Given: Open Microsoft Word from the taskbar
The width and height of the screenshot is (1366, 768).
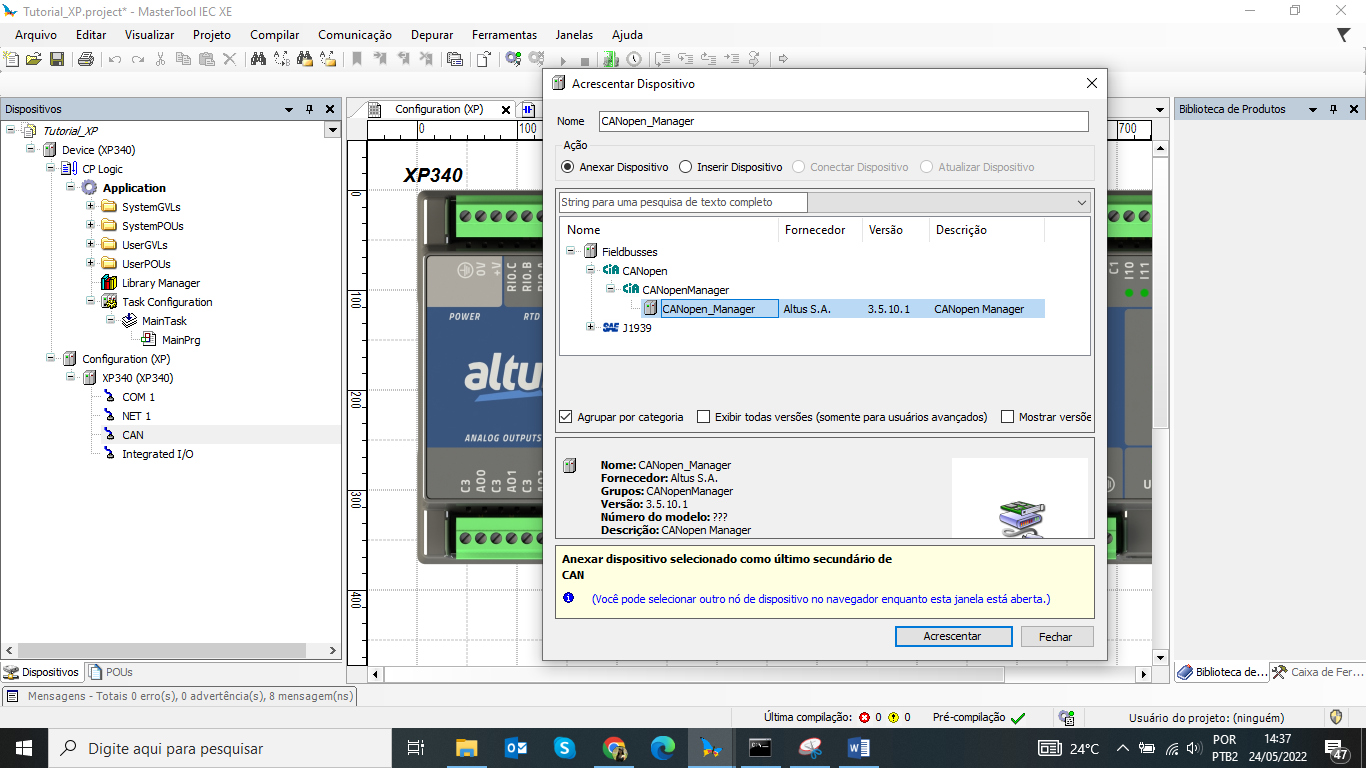Looking at the screenshot, I should tap(858, 748).
